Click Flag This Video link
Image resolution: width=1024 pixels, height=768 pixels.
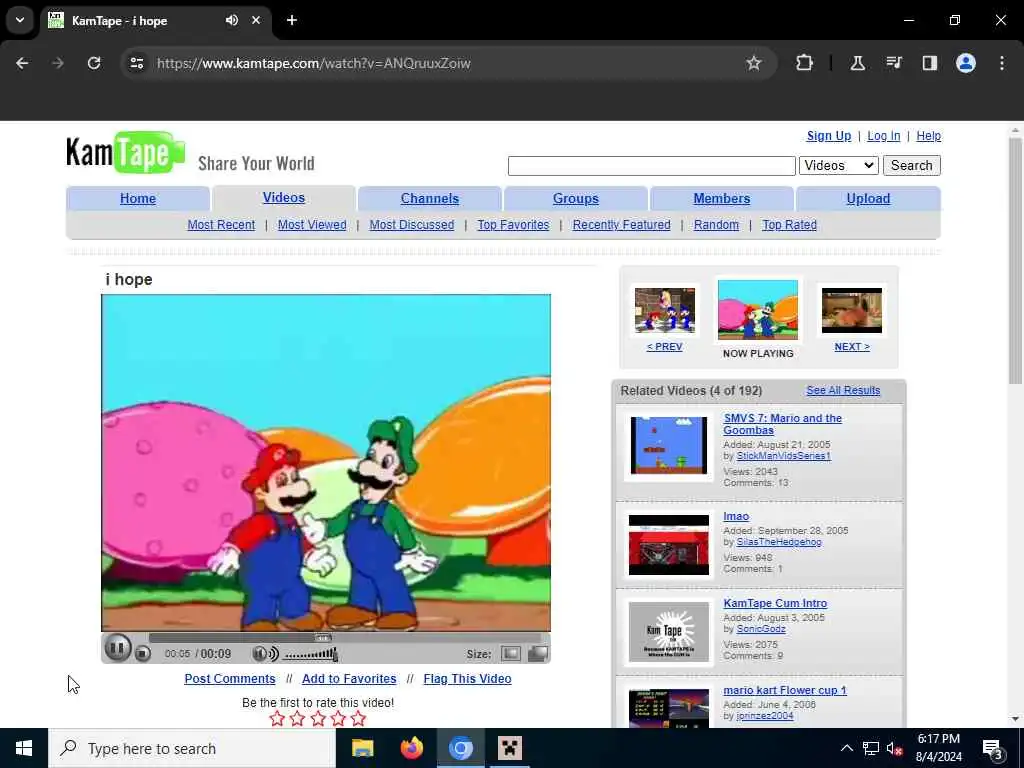pos(467,679)
